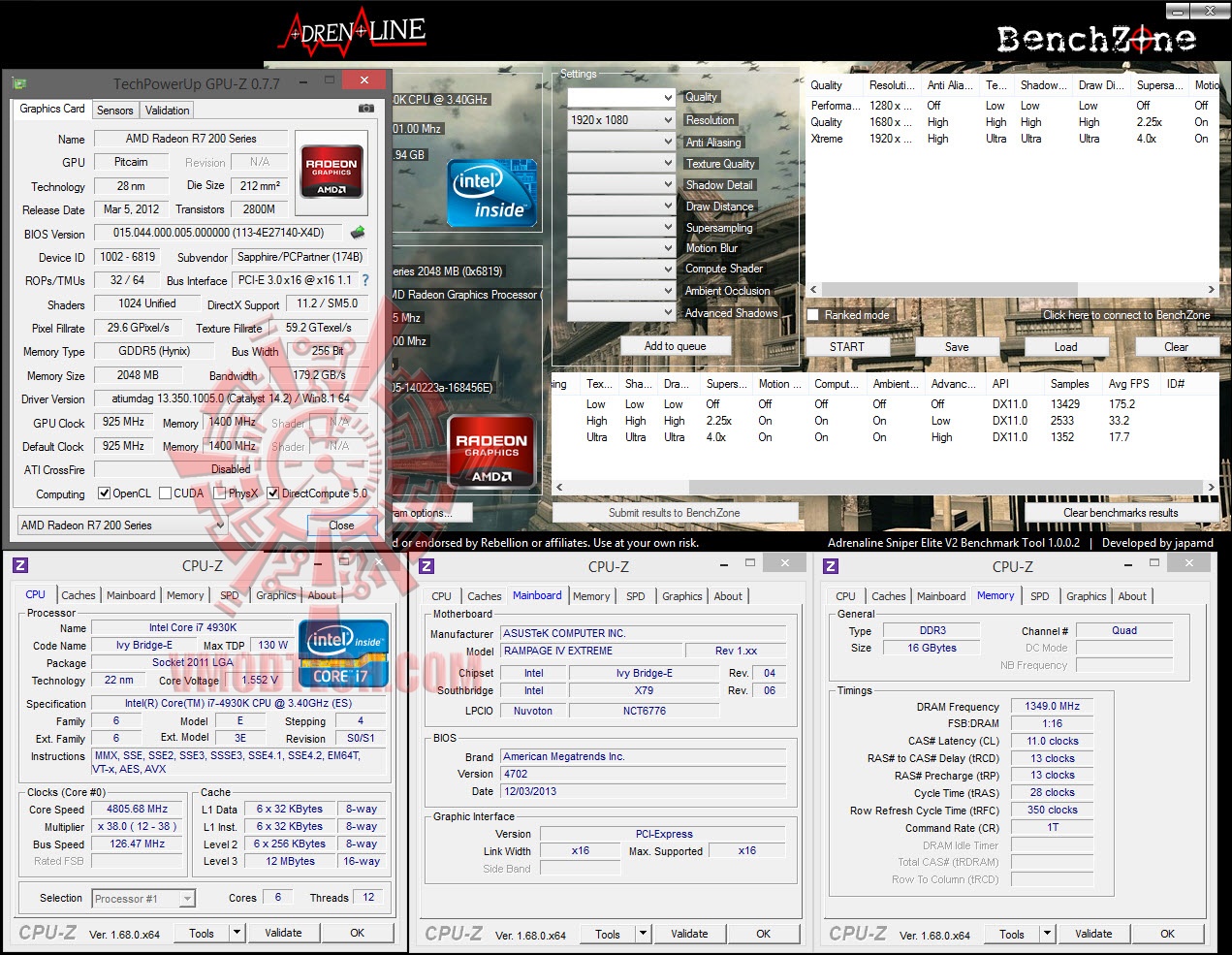This screenshot has width=1232, height=955.
Task: Open the Resolution dropdown showing 1920 x 1080
Action: pos(620,120)
